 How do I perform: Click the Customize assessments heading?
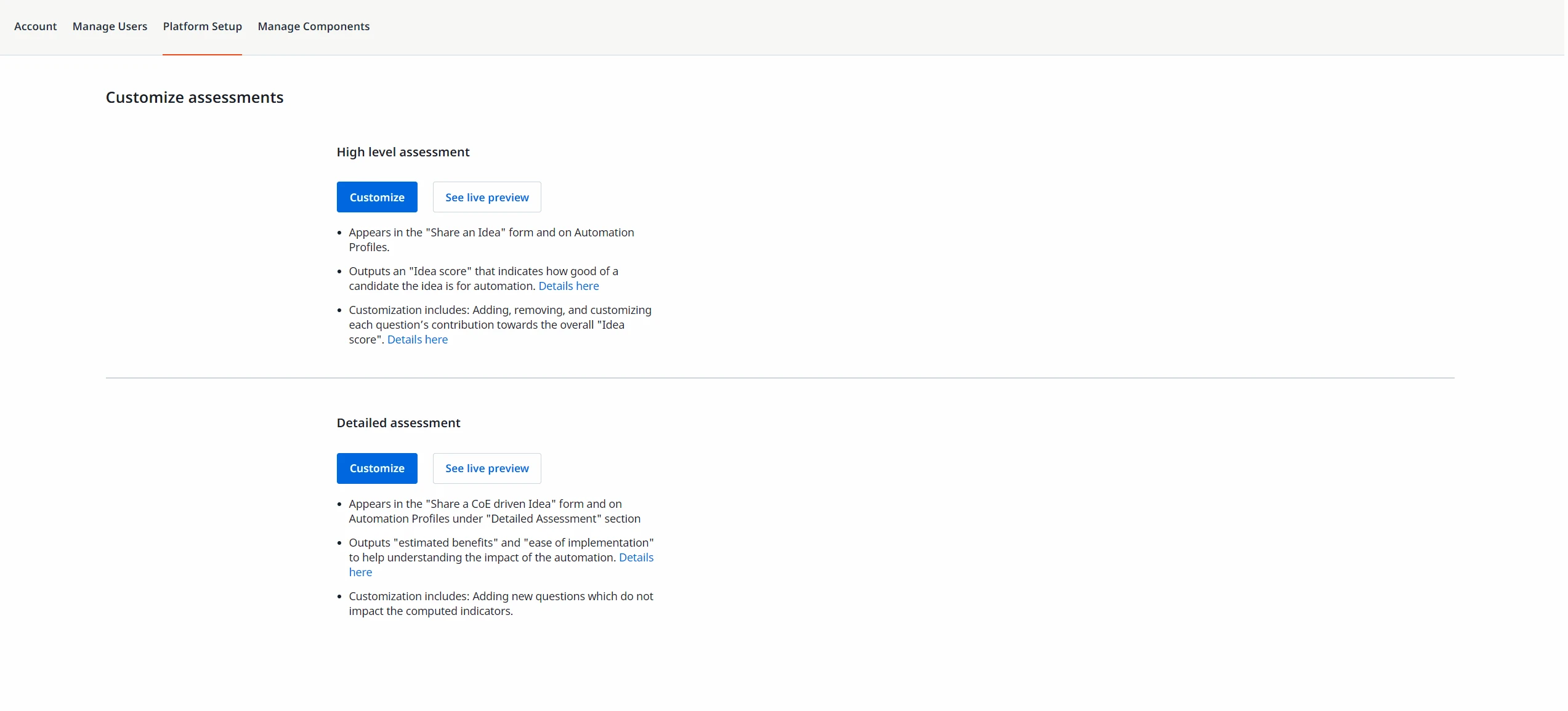tap(195, 97)
